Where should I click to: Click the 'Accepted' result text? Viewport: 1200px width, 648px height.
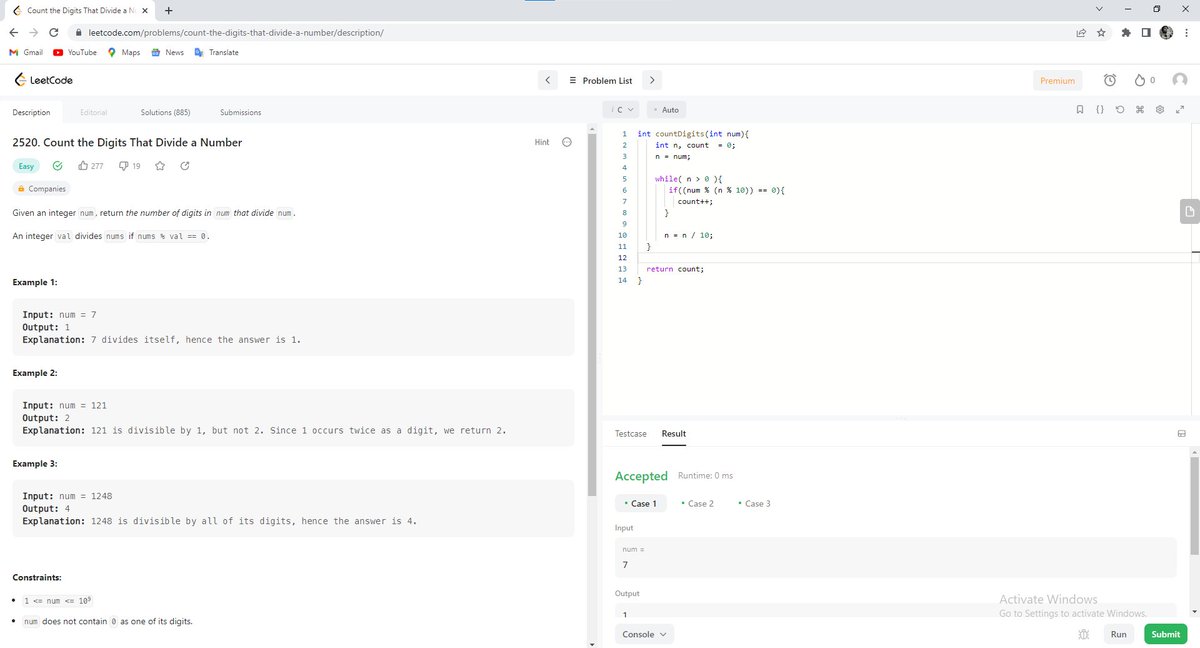(x=641, y=476)
